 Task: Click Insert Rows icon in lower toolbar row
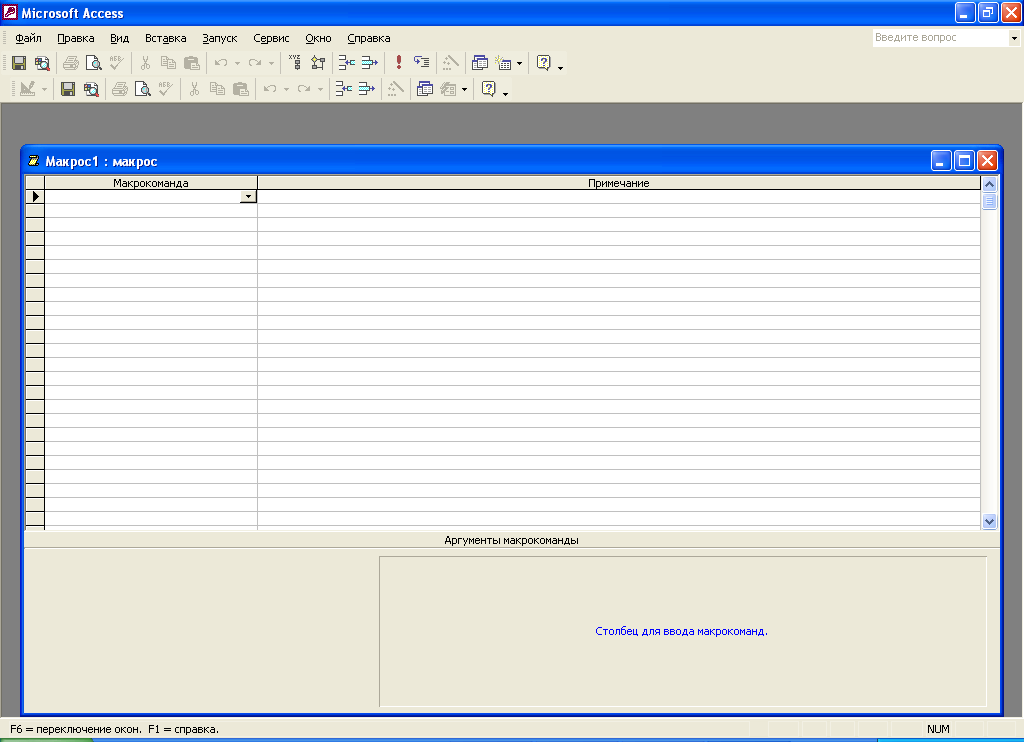click(x=344, y=89)
